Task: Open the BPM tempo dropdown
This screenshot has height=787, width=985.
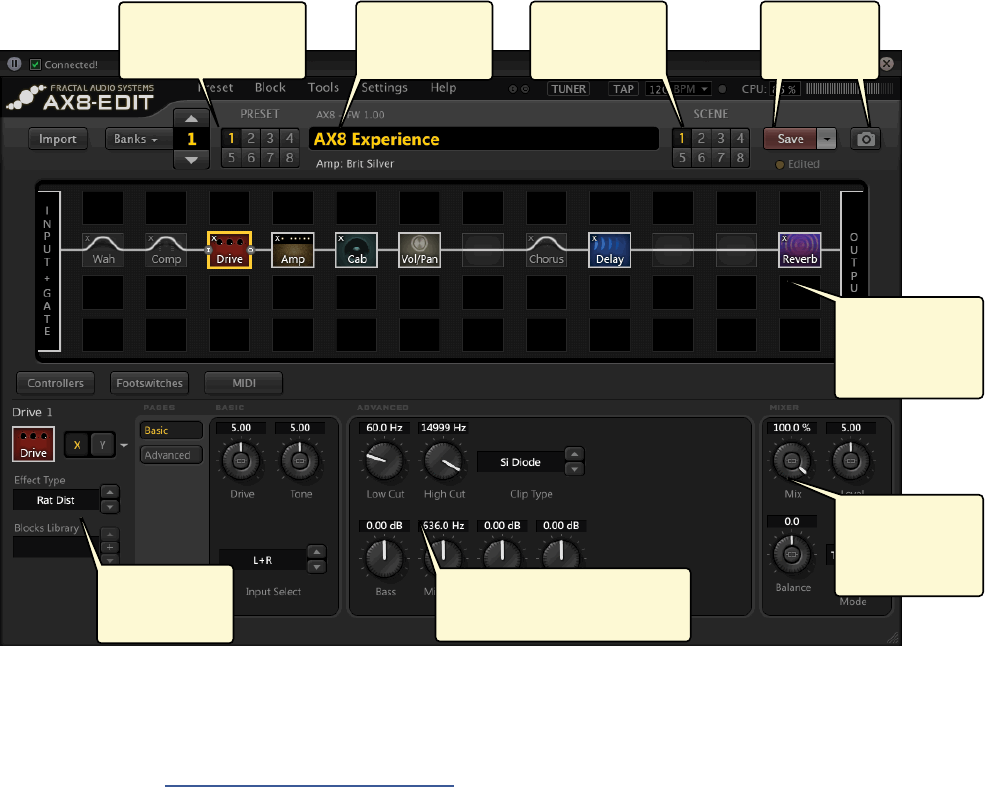Action: click(x=704, y=89)
